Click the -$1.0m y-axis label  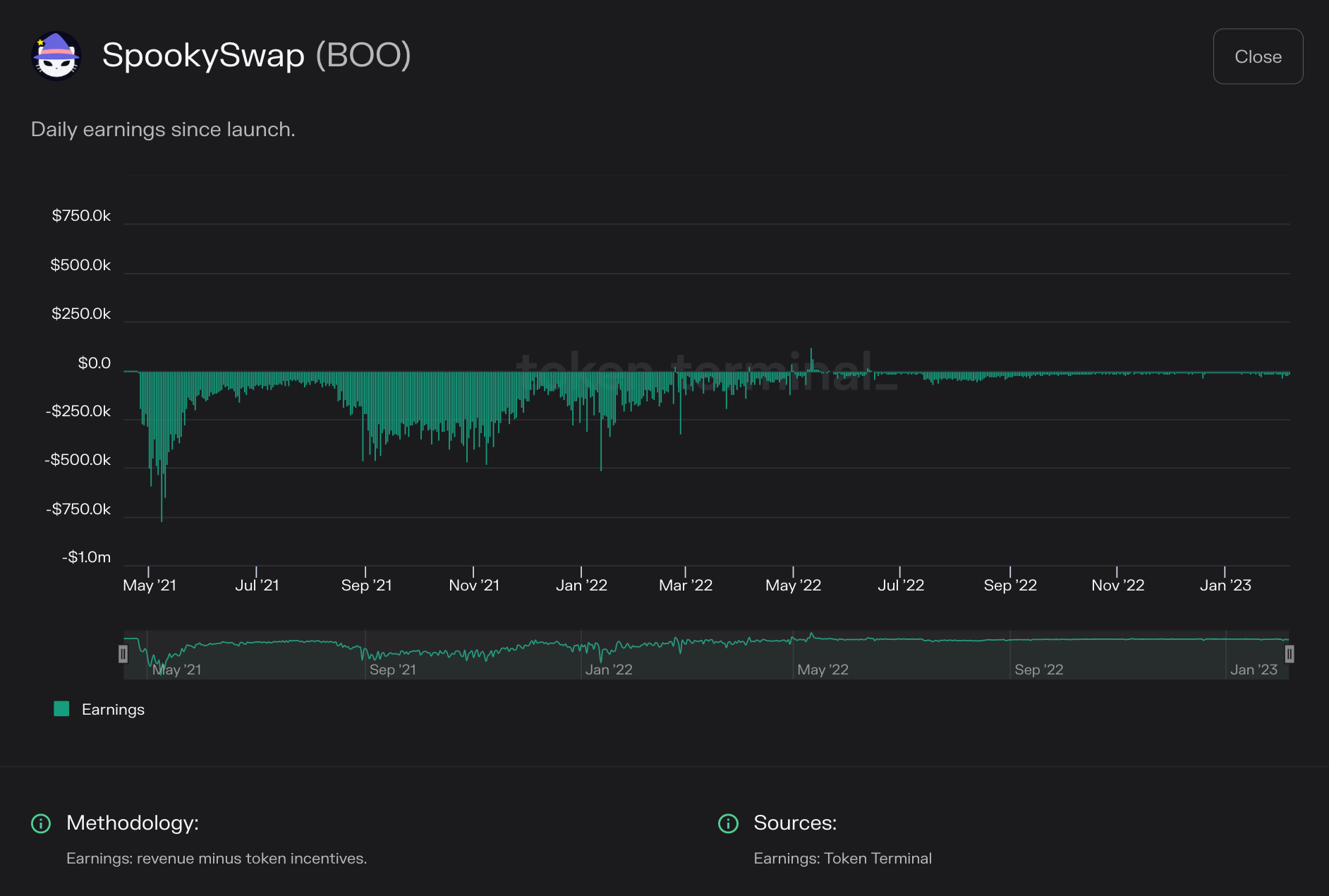click(86, 557)
